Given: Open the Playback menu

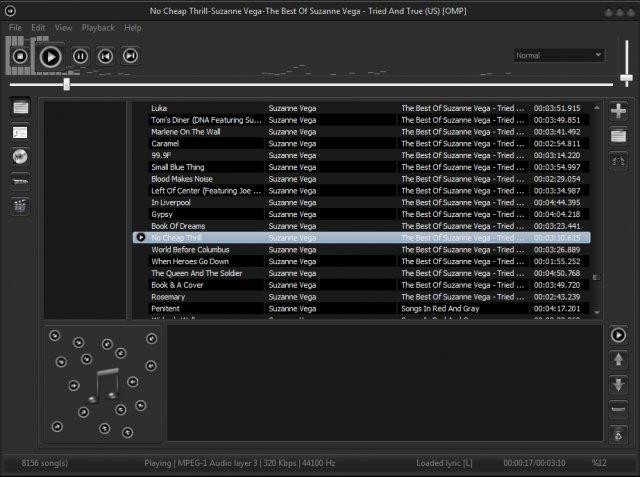Looking at the screenshot, I should point(98,28).
